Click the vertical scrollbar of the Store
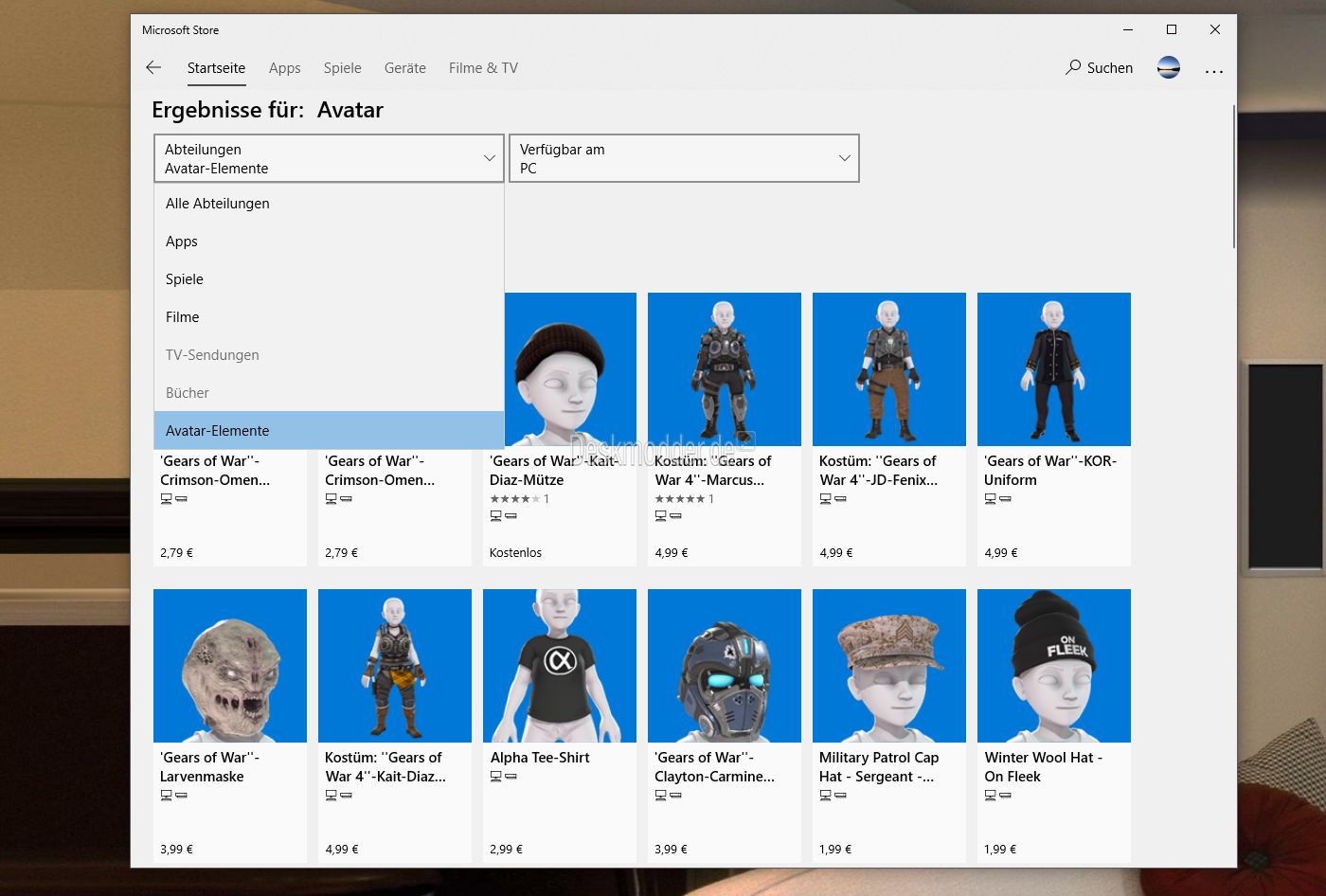The width and height of the screenshot is (1326, 896). click(x=1233, y=176)
